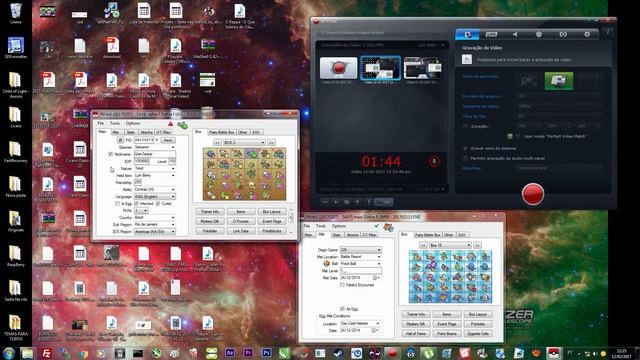
Task: Click the Nickname text field
Action: point(155,154)
